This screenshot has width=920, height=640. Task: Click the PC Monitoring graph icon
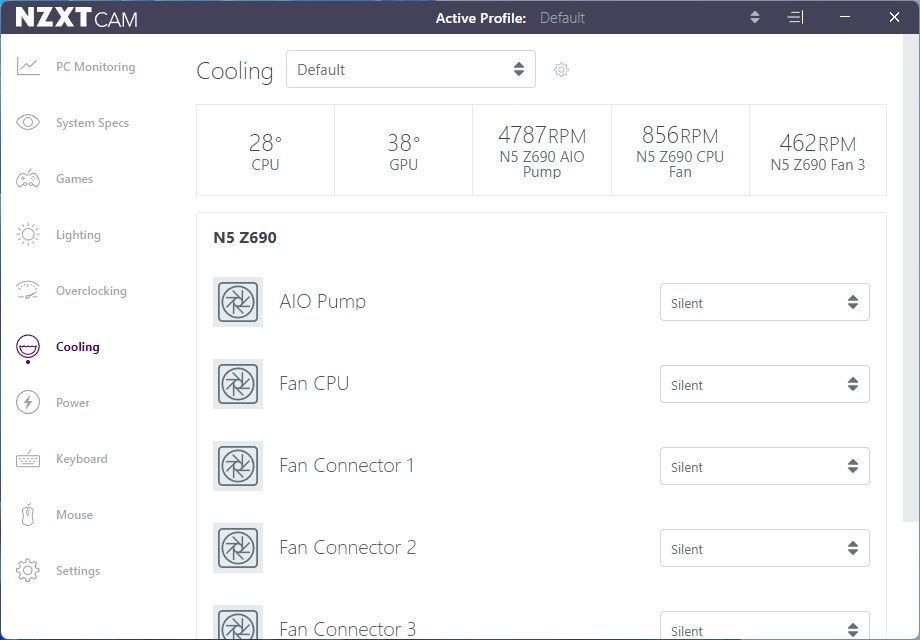click(28, 67)
